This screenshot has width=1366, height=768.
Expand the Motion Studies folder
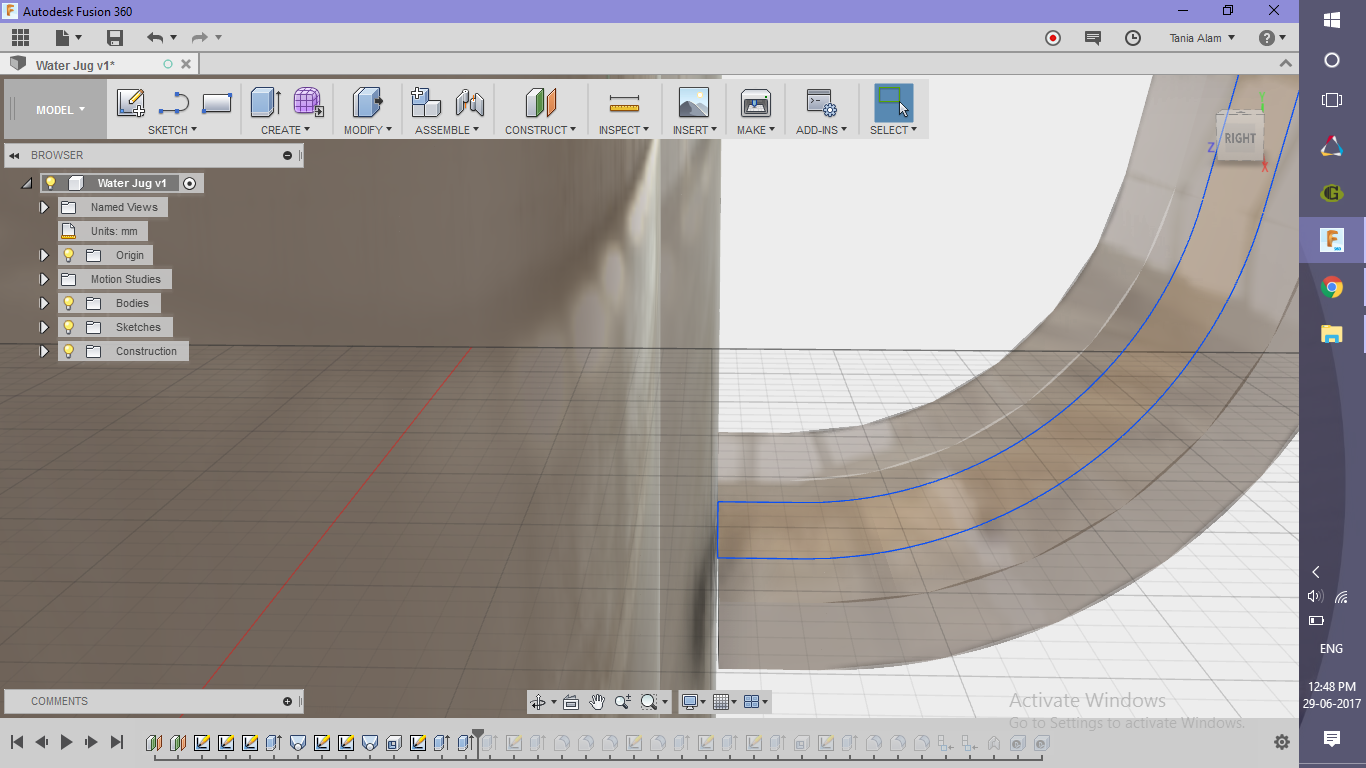click(44, 279)
